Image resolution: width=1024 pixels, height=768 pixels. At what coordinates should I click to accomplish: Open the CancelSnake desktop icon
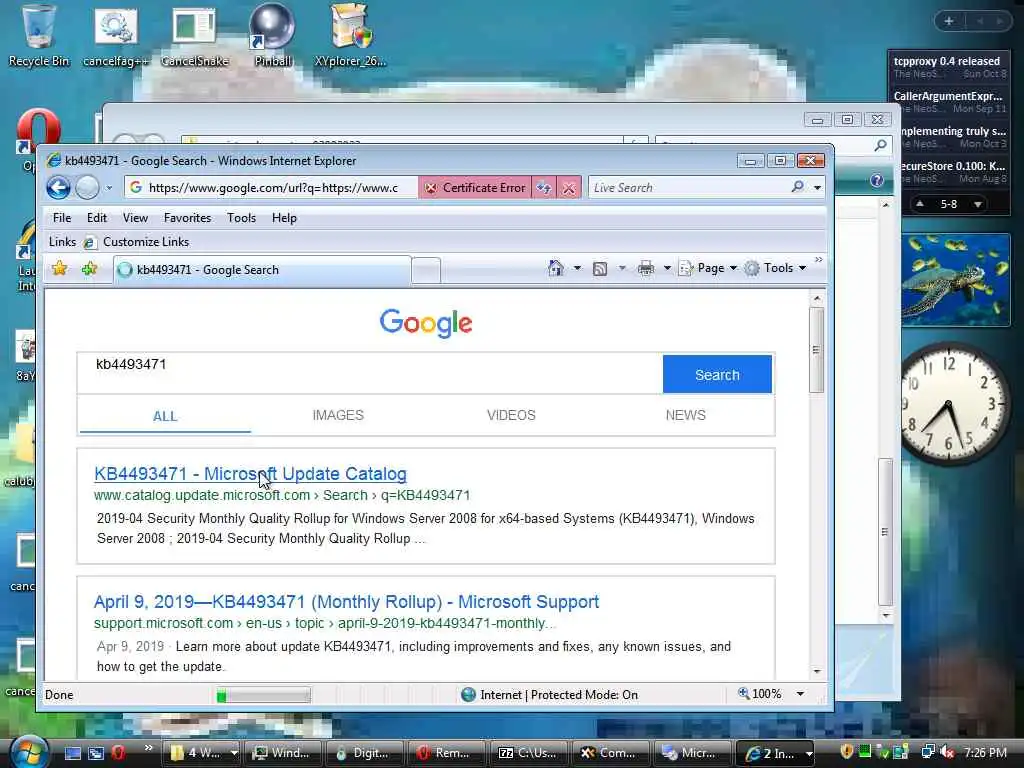[195, 36]
